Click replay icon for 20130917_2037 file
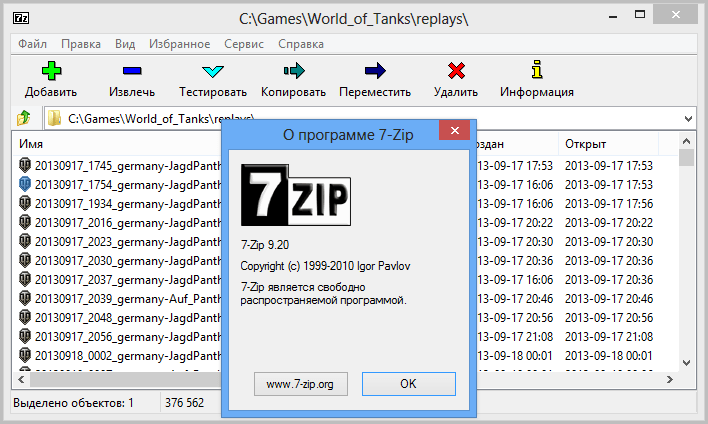The width and height of the screenshot is (708, 424). pos(25,279)
